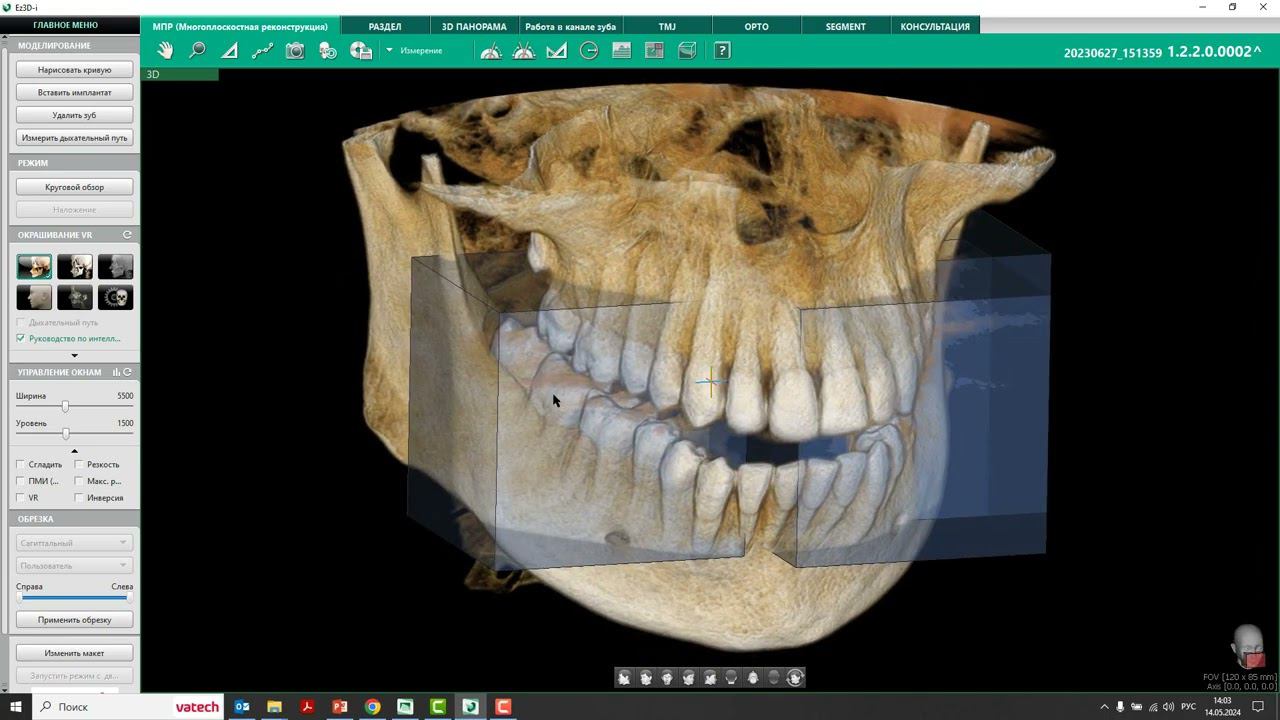Click the Удалить зуб button
This screenshot has width=1280, height=720.
74,115
